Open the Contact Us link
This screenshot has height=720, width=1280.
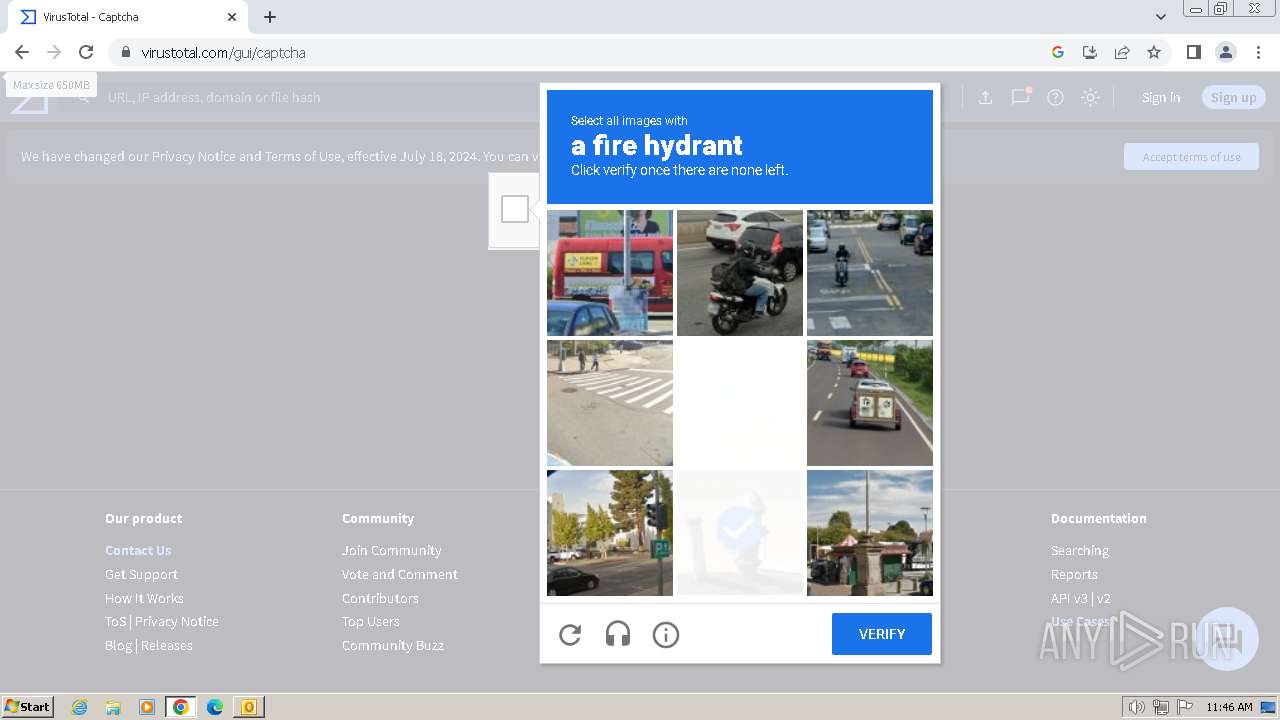coord(138,550)
